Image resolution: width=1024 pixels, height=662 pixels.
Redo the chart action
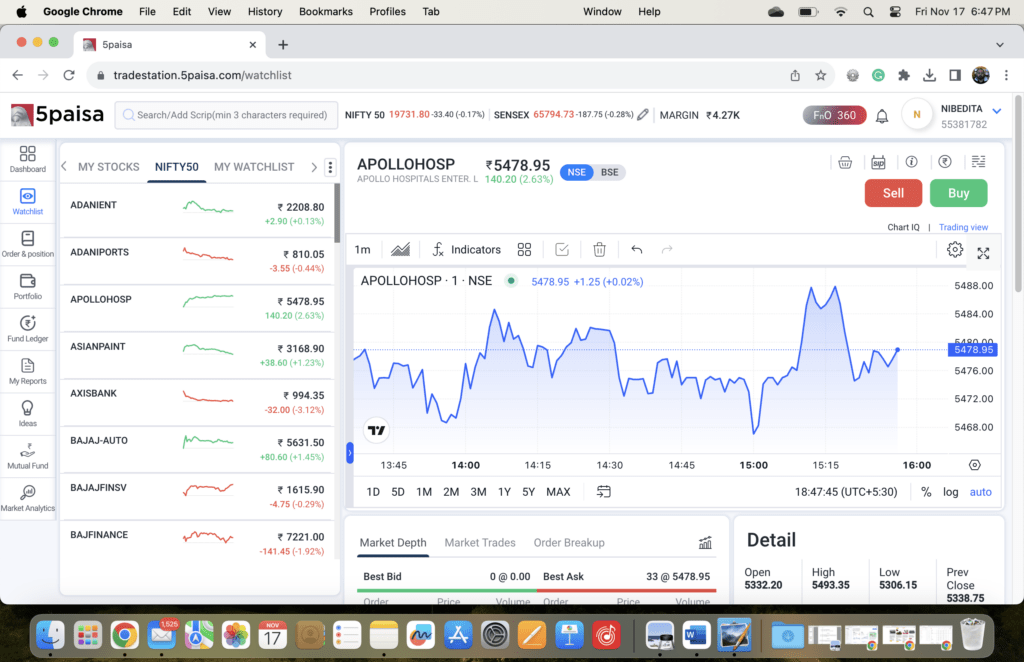(x=667, y=249)
